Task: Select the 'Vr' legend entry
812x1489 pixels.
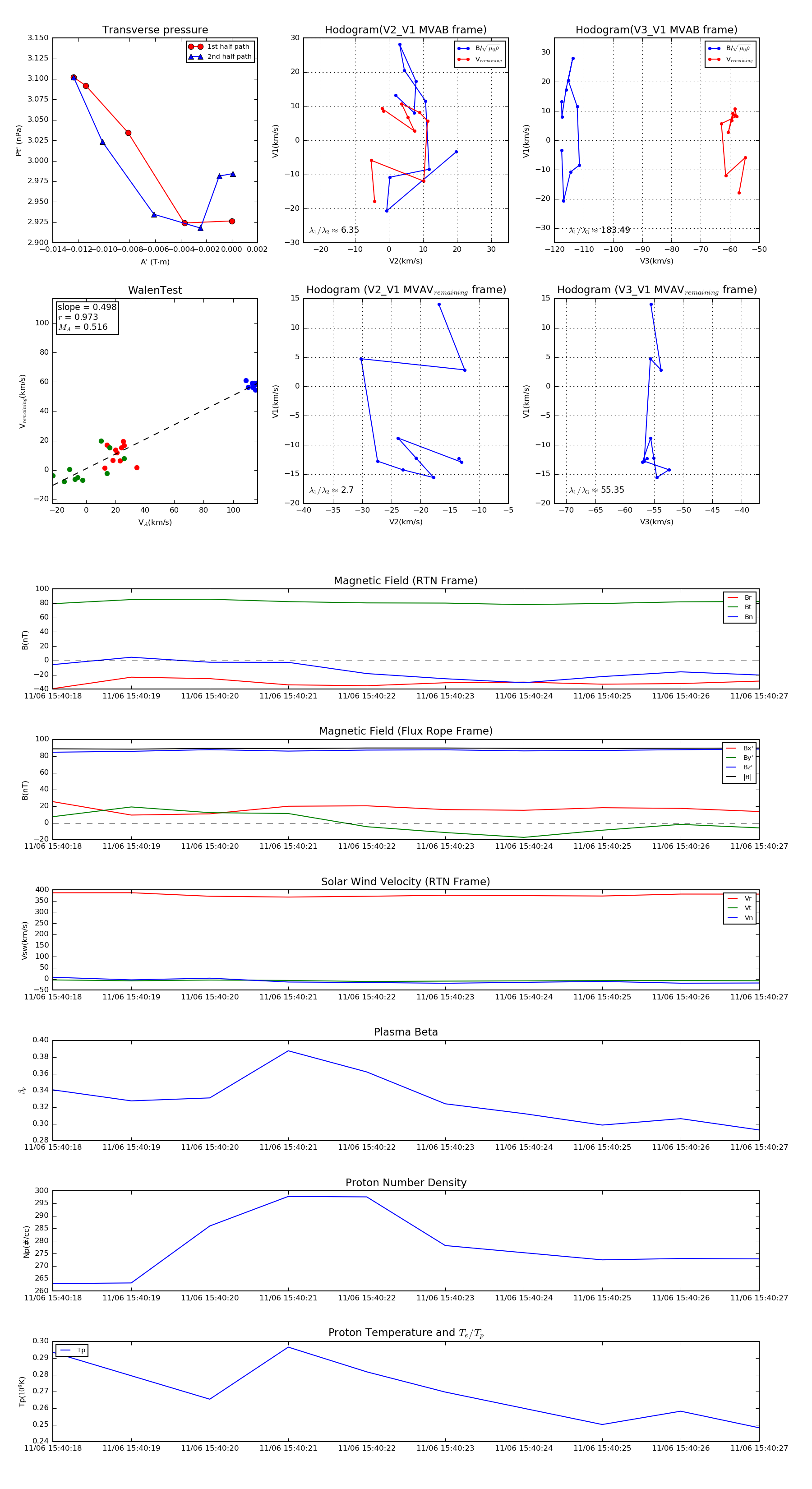Action: coord(740,899)
